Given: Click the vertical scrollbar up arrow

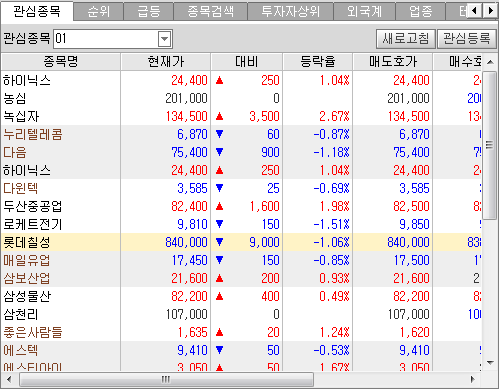Looking at the screenshot, I should tap(490, 62).
